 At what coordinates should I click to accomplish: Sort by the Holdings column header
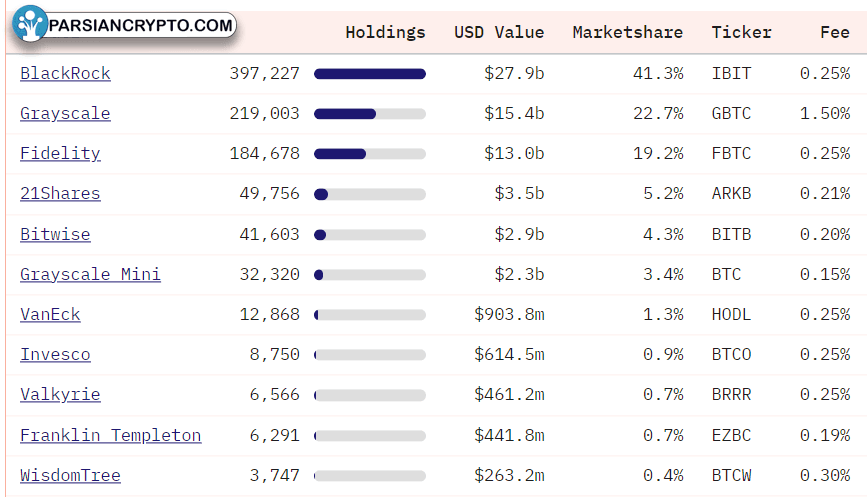point(385,33)
